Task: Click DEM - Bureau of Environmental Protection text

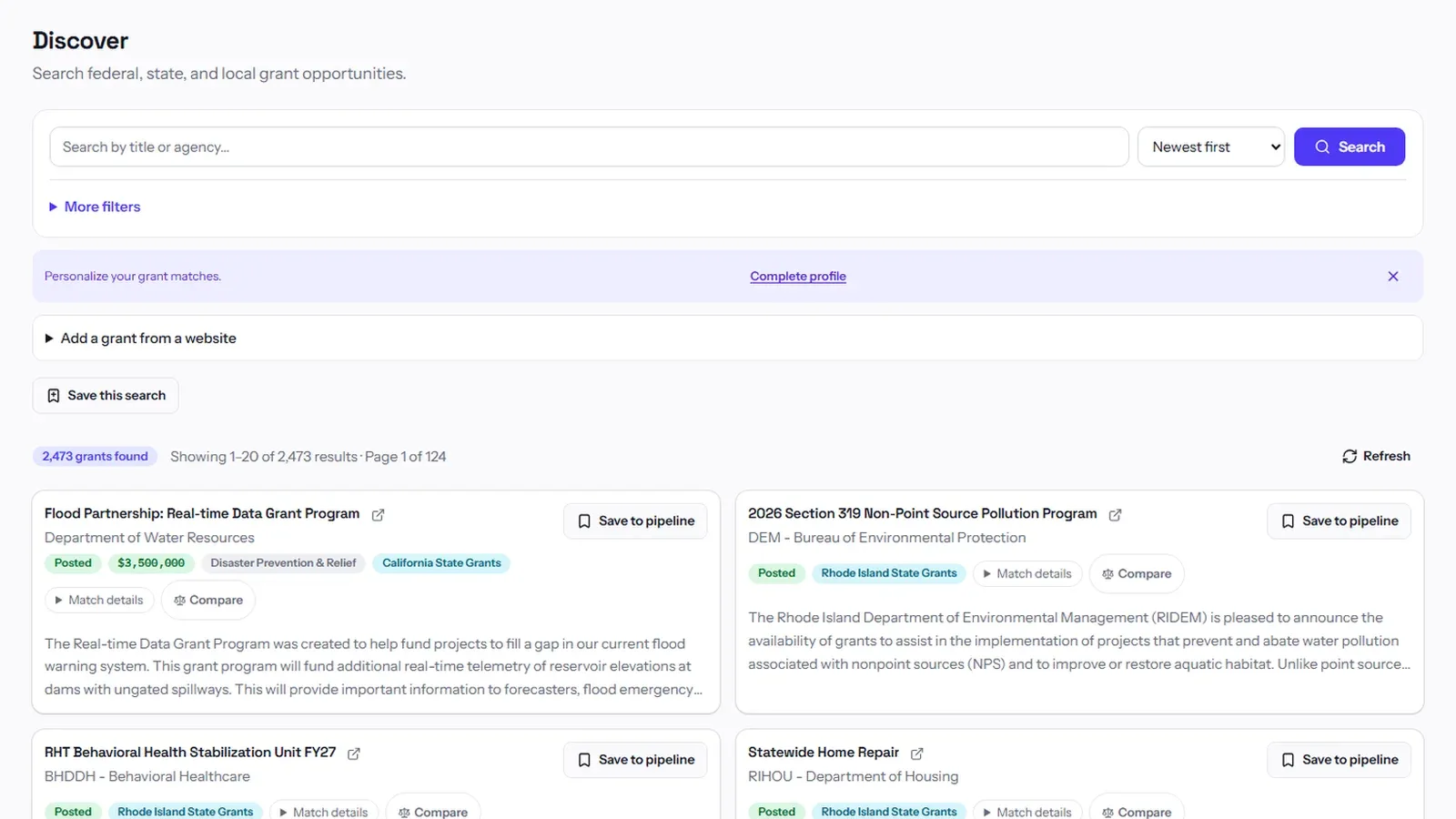Action: coord(887,538)
